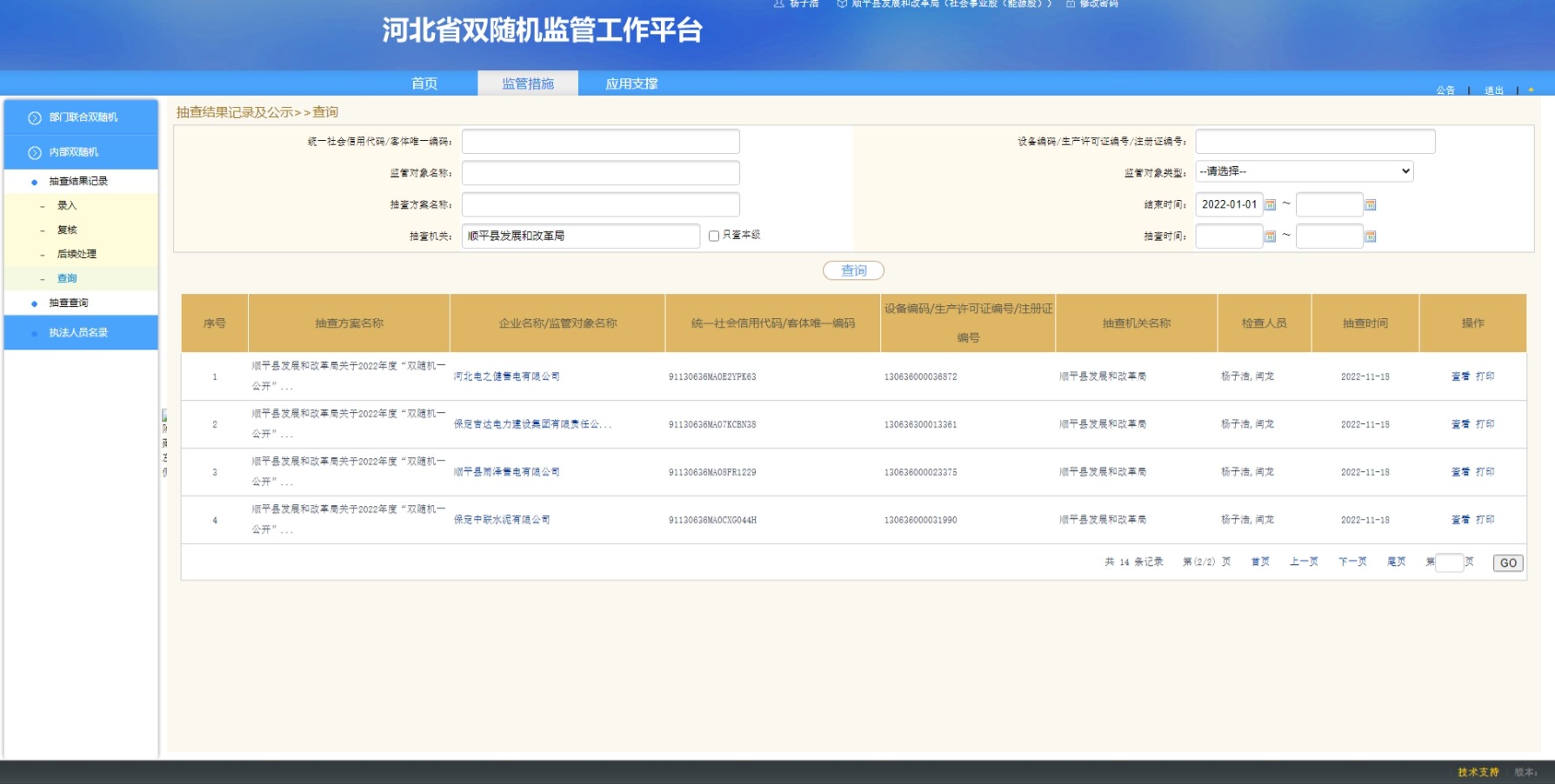Open the 抽查查询 tree node

69,302
